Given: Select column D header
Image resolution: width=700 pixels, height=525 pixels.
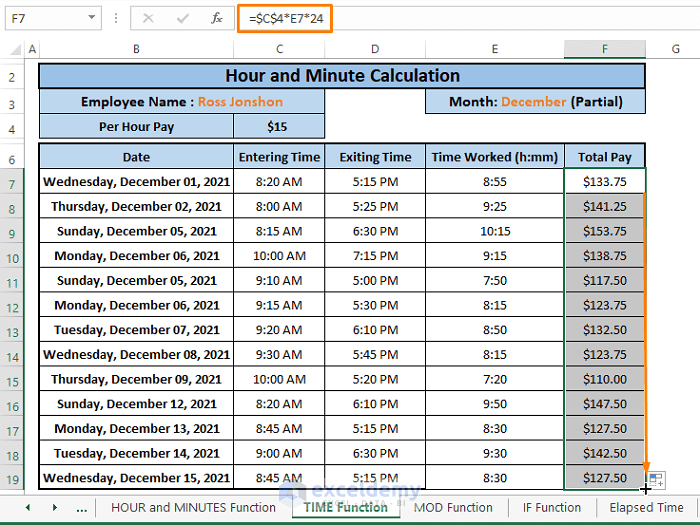Looking at the screenshot, I should point(375,49).
